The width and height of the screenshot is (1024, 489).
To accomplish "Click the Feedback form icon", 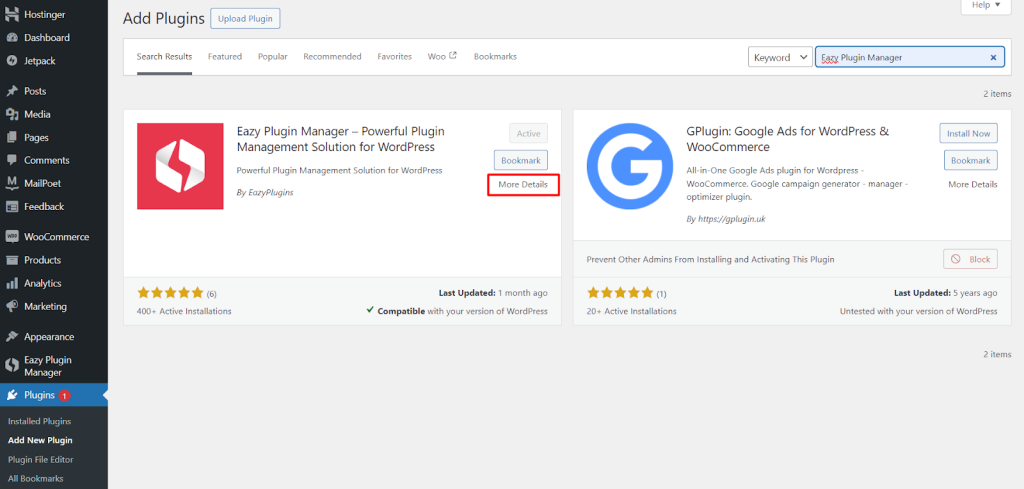I will [x=12, y=207].
